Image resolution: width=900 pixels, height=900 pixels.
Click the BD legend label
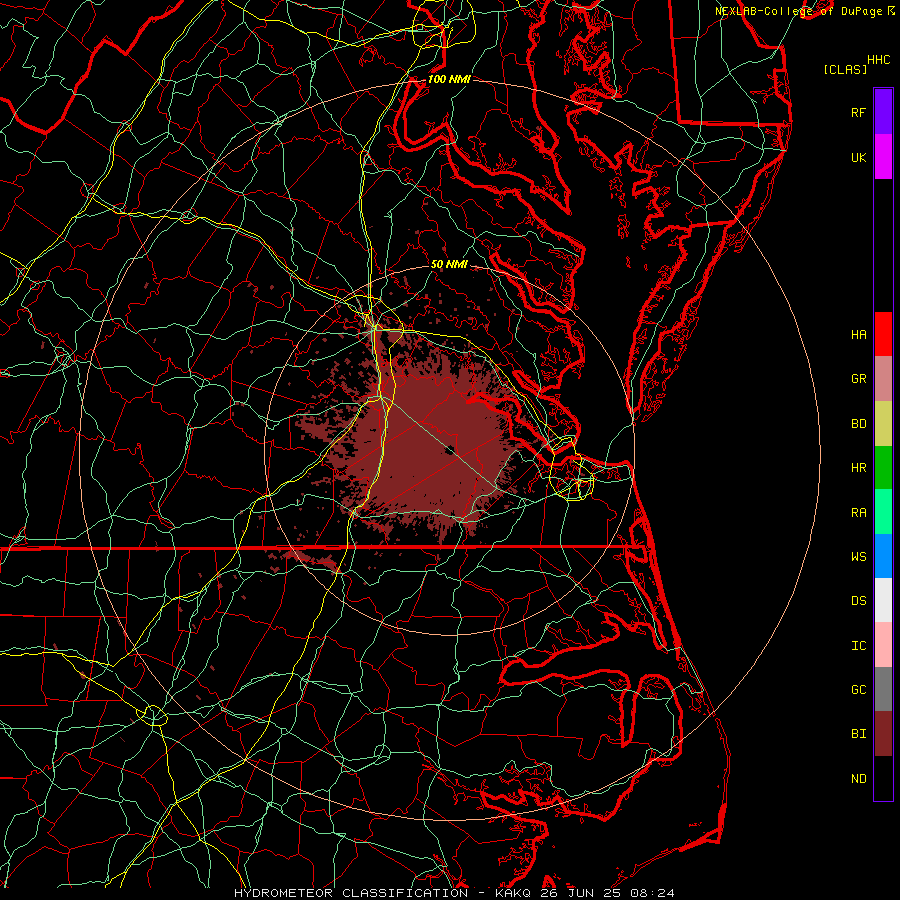(858, 423)
